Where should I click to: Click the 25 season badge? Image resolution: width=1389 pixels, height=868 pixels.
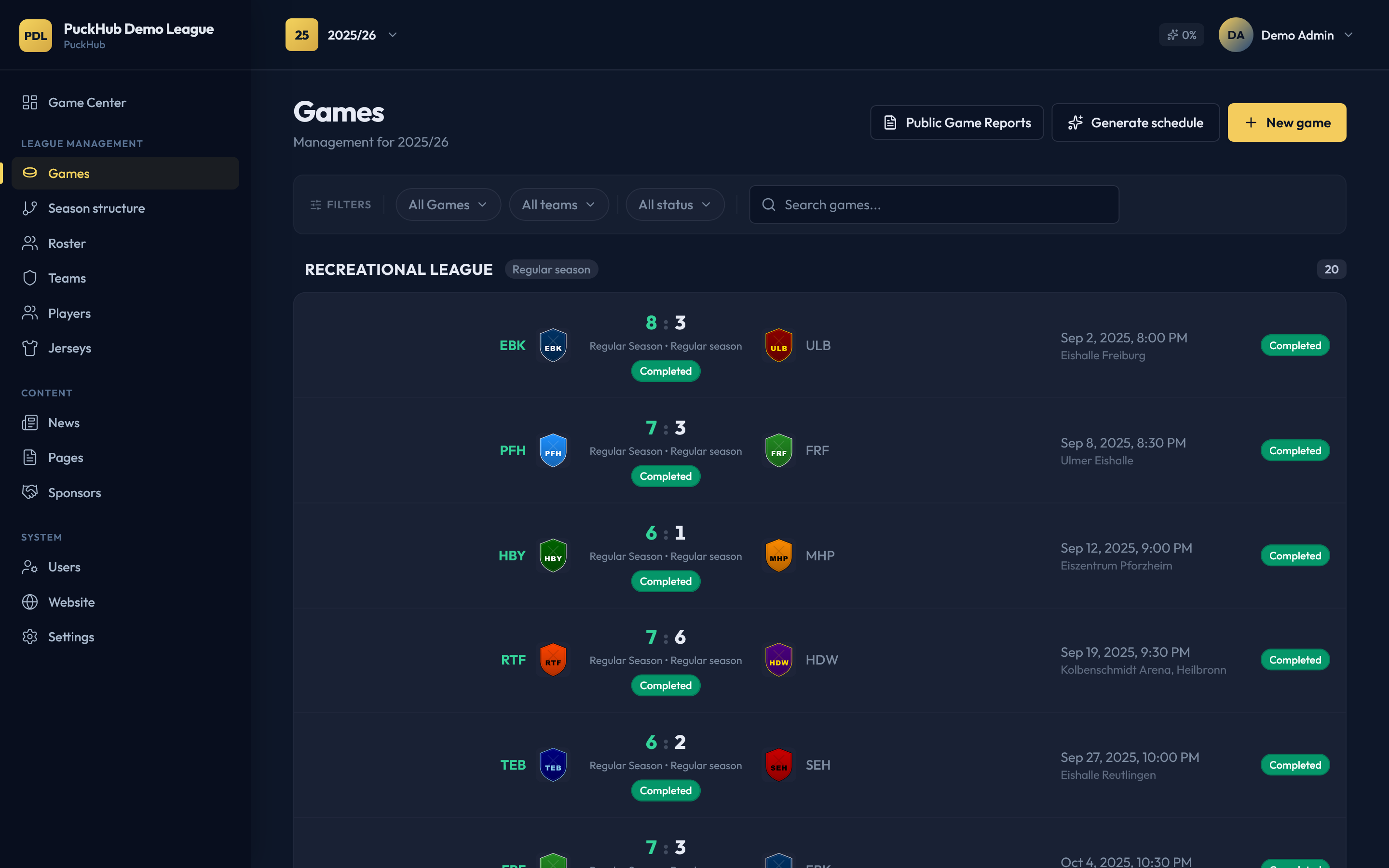pyautogui.click(x=302, y=35)
